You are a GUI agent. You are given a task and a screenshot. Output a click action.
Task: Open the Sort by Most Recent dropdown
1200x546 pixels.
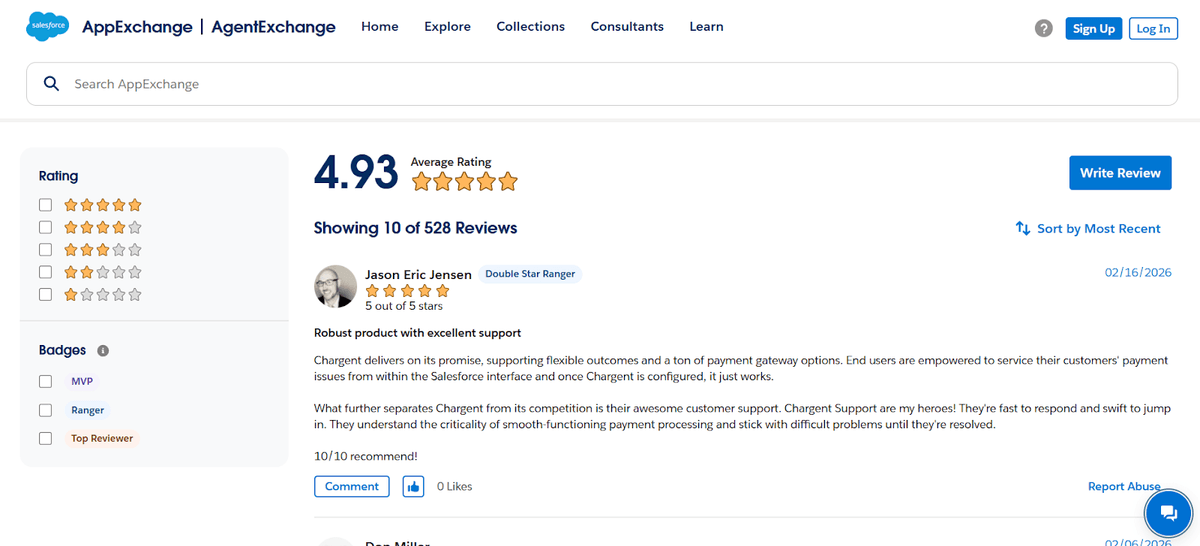point(1098,228)
